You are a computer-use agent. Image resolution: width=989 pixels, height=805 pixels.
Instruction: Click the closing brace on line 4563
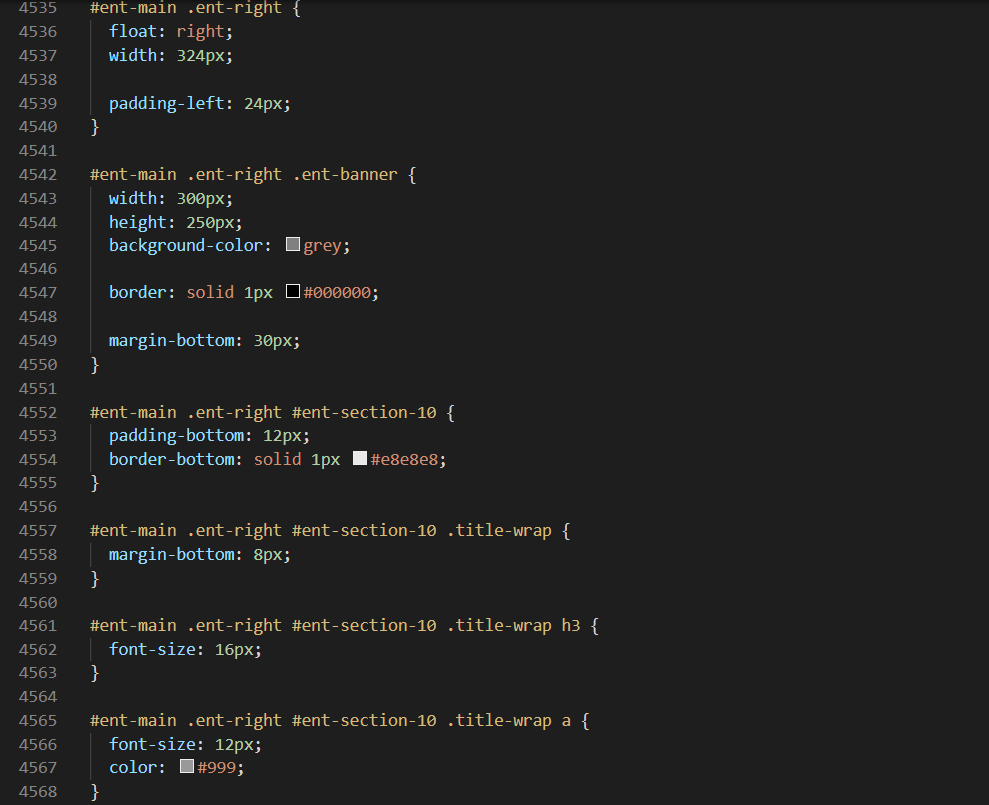[x=95, y=673]
